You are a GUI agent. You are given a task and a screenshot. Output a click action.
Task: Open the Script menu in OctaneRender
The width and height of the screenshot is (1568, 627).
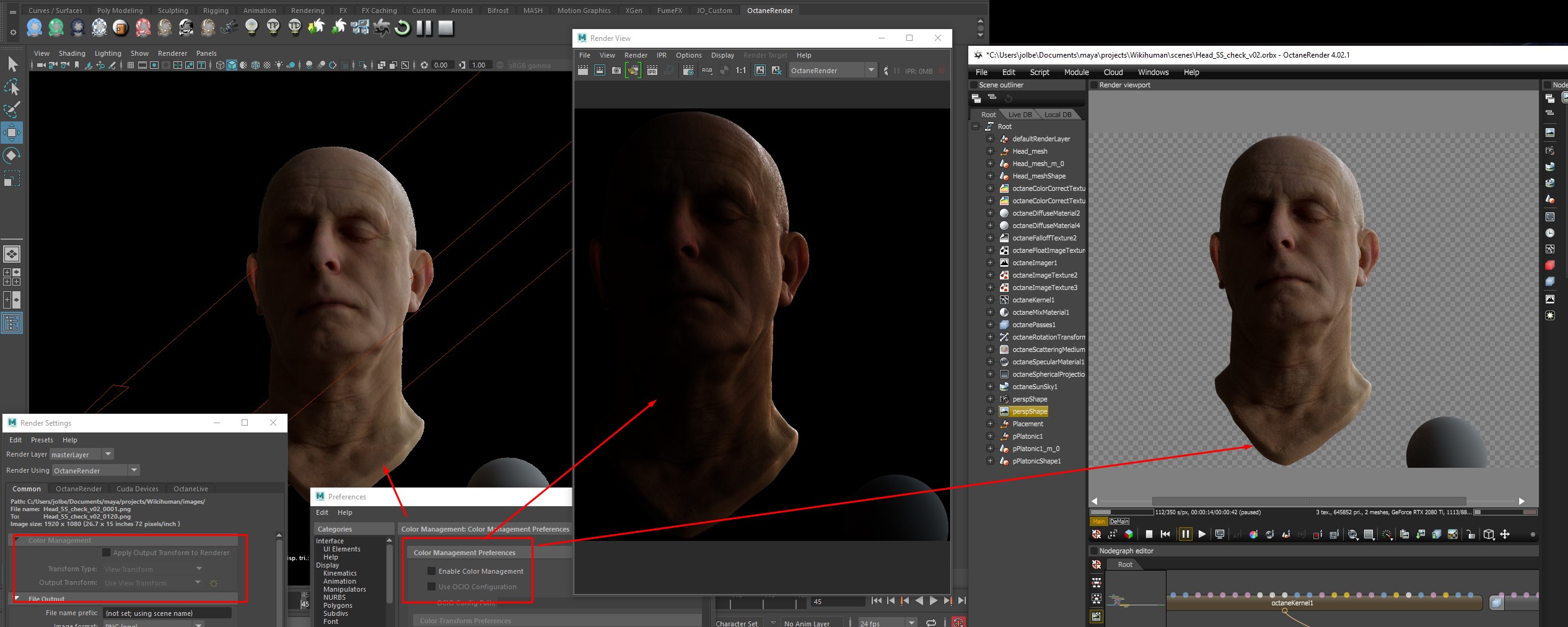[1039, 72]
